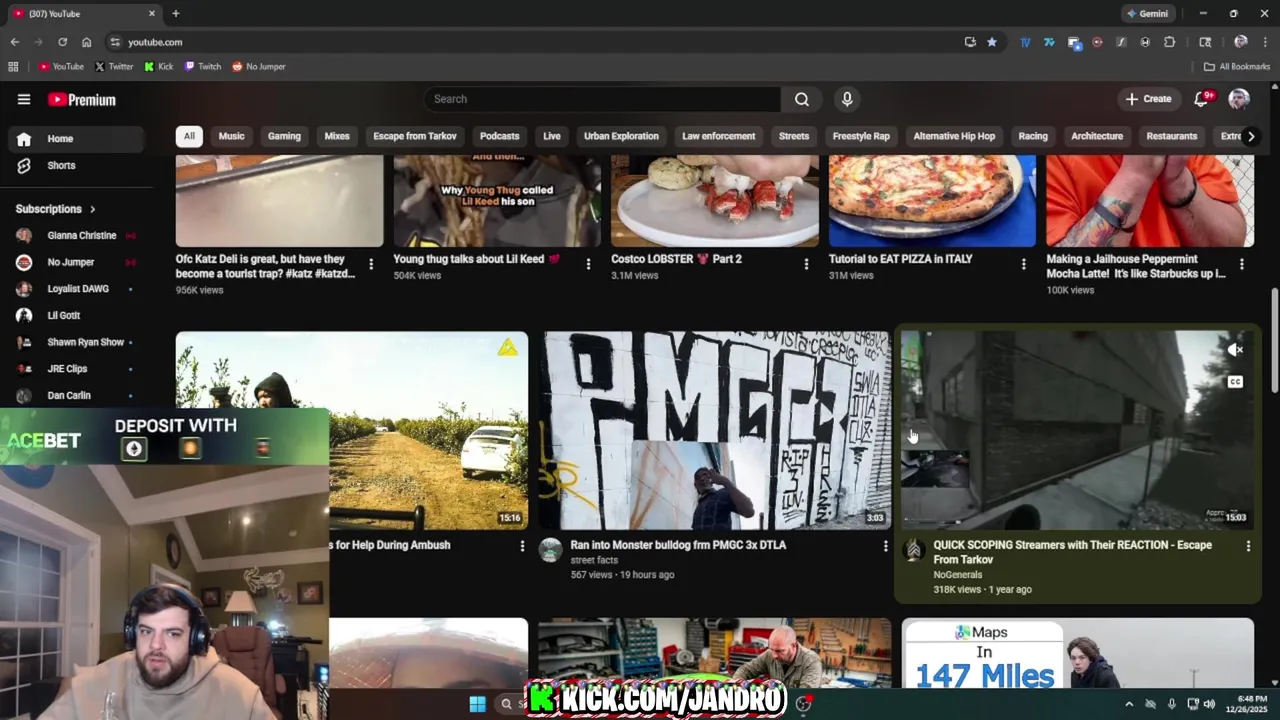
Task: Click the page vertical scrollbar
Action: 1274,340
